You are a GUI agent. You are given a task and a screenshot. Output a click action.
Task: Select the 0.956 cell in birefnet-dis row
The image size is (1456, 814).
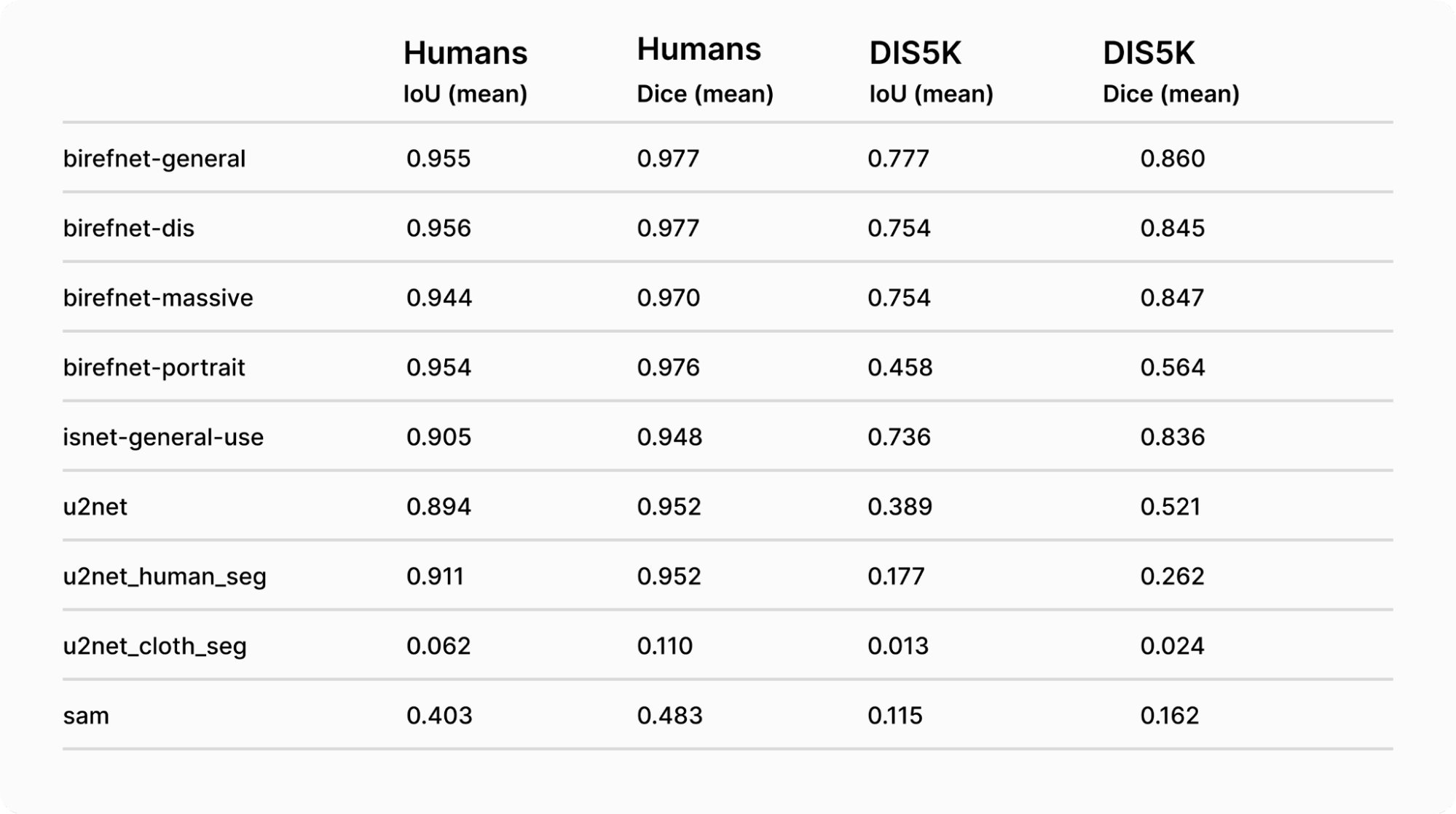pos(438,228)
